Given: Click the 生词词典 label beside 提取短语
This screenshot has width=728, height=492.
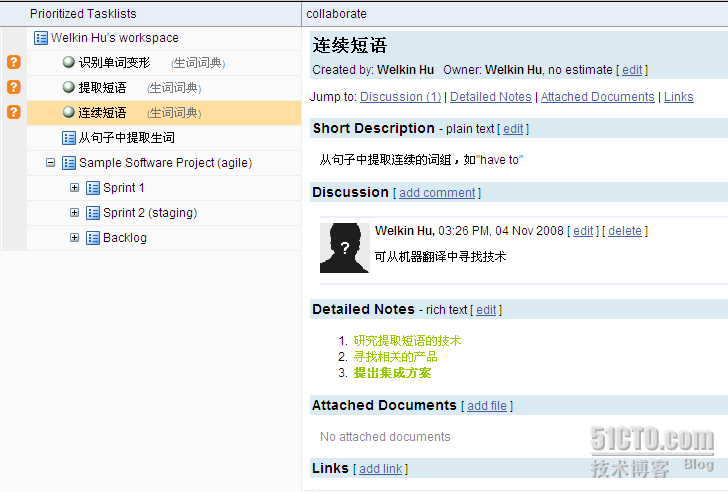Looking at the screenshot, I should (174, 88).
